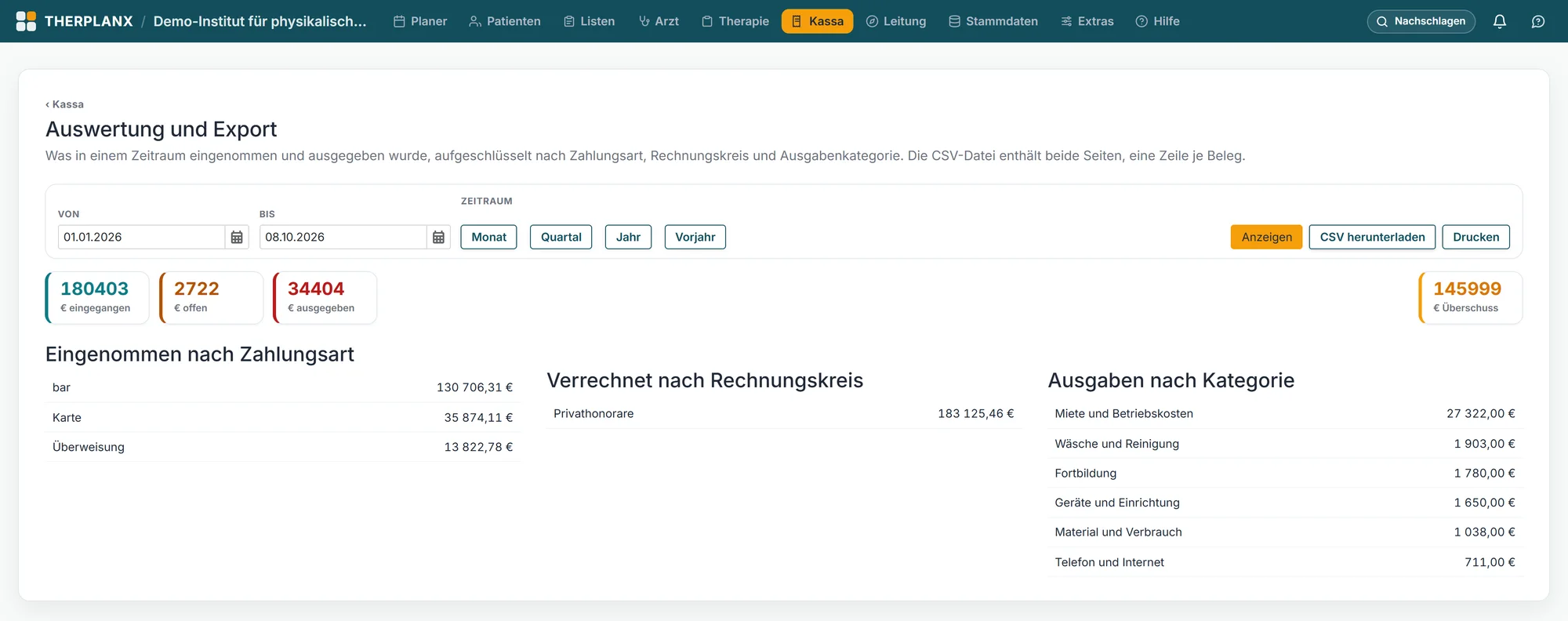Focus the BIS date field
Screen dimensions: 1568x621
[343, 237]
